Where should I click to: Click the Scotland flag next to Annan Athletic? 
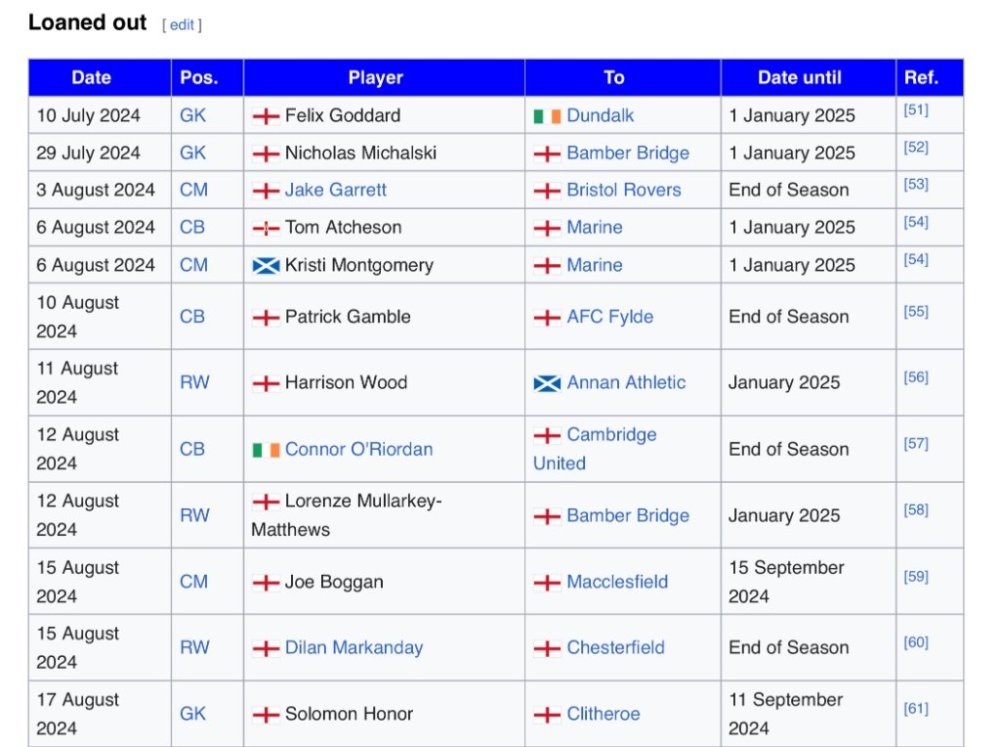(x=547, y=383)
